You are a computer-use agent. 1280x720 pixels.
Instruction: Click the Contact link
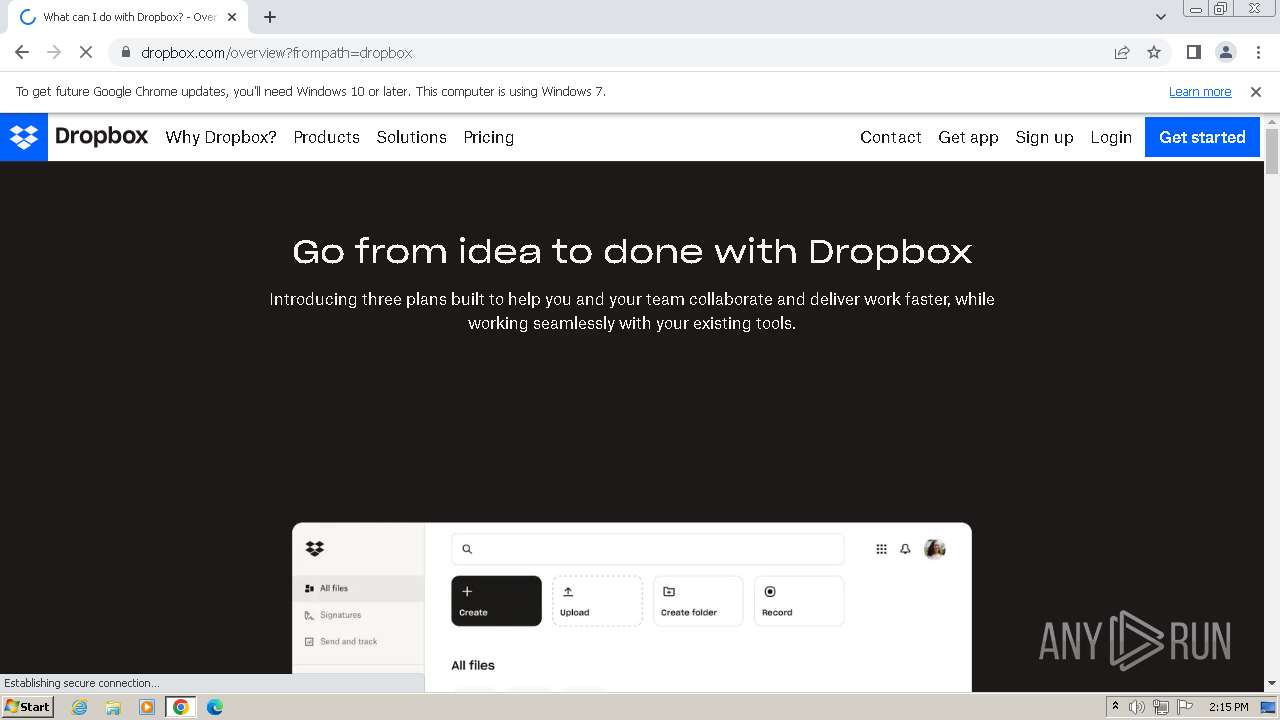891,137
